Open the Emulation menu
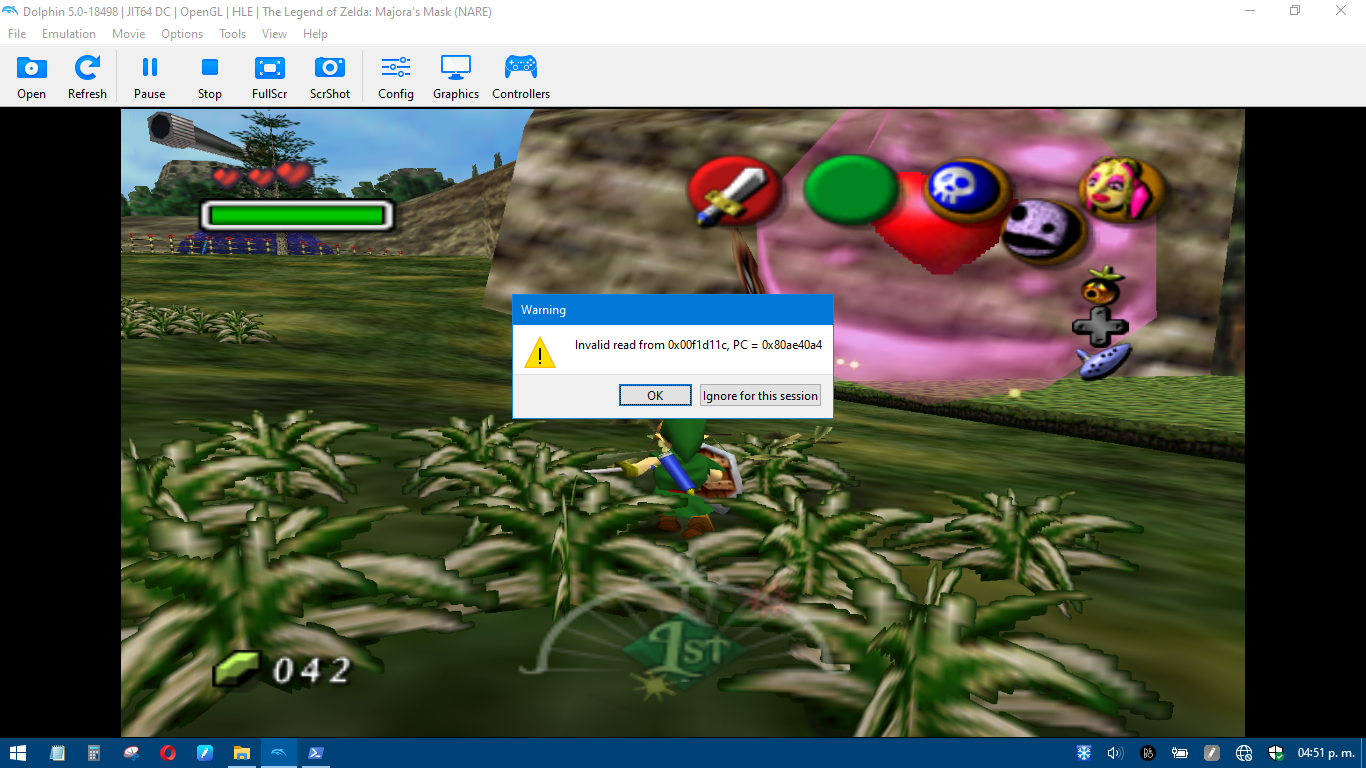 68,34
